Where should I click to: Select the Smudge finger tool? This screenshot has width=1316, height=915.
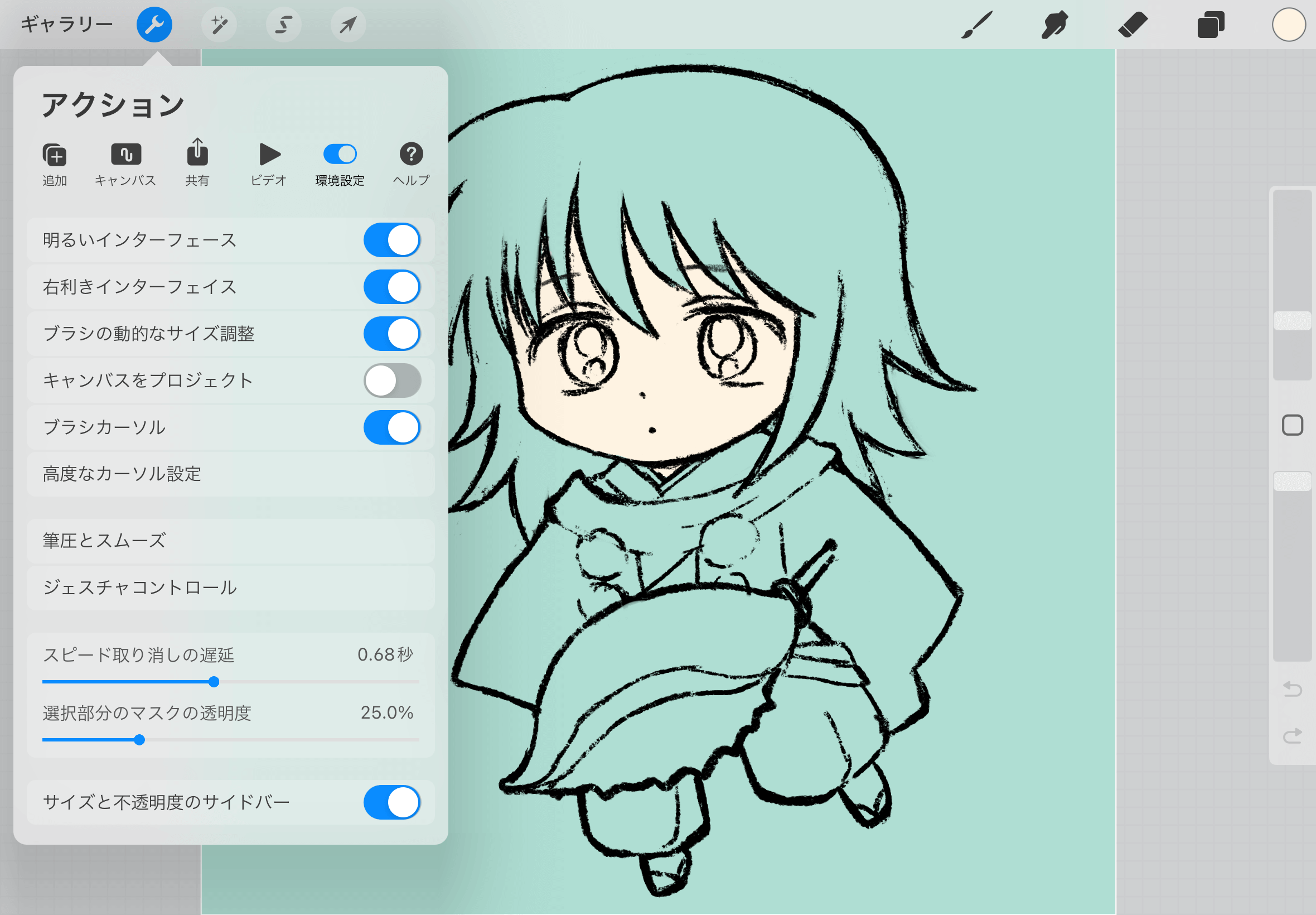(1054, 25)
